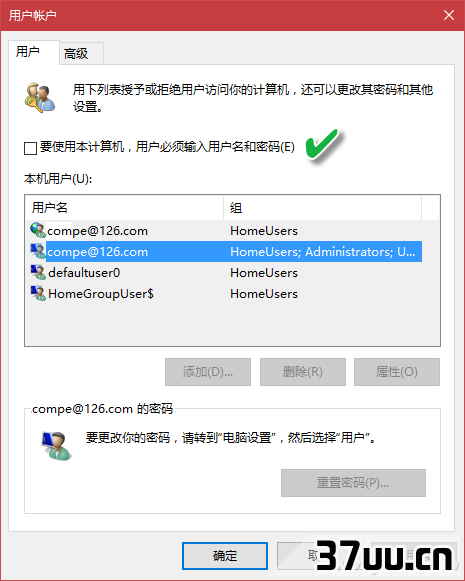This screenshot has height=581, width=465.
Task: Click the 组 column header
Action: click(322, 208)
